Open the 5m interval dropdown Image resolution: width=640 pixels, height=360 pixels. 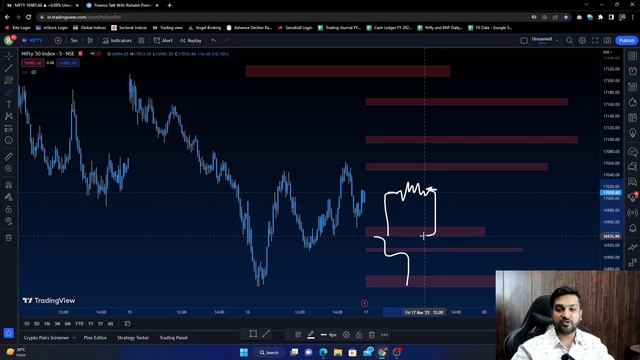click(74, 40)
